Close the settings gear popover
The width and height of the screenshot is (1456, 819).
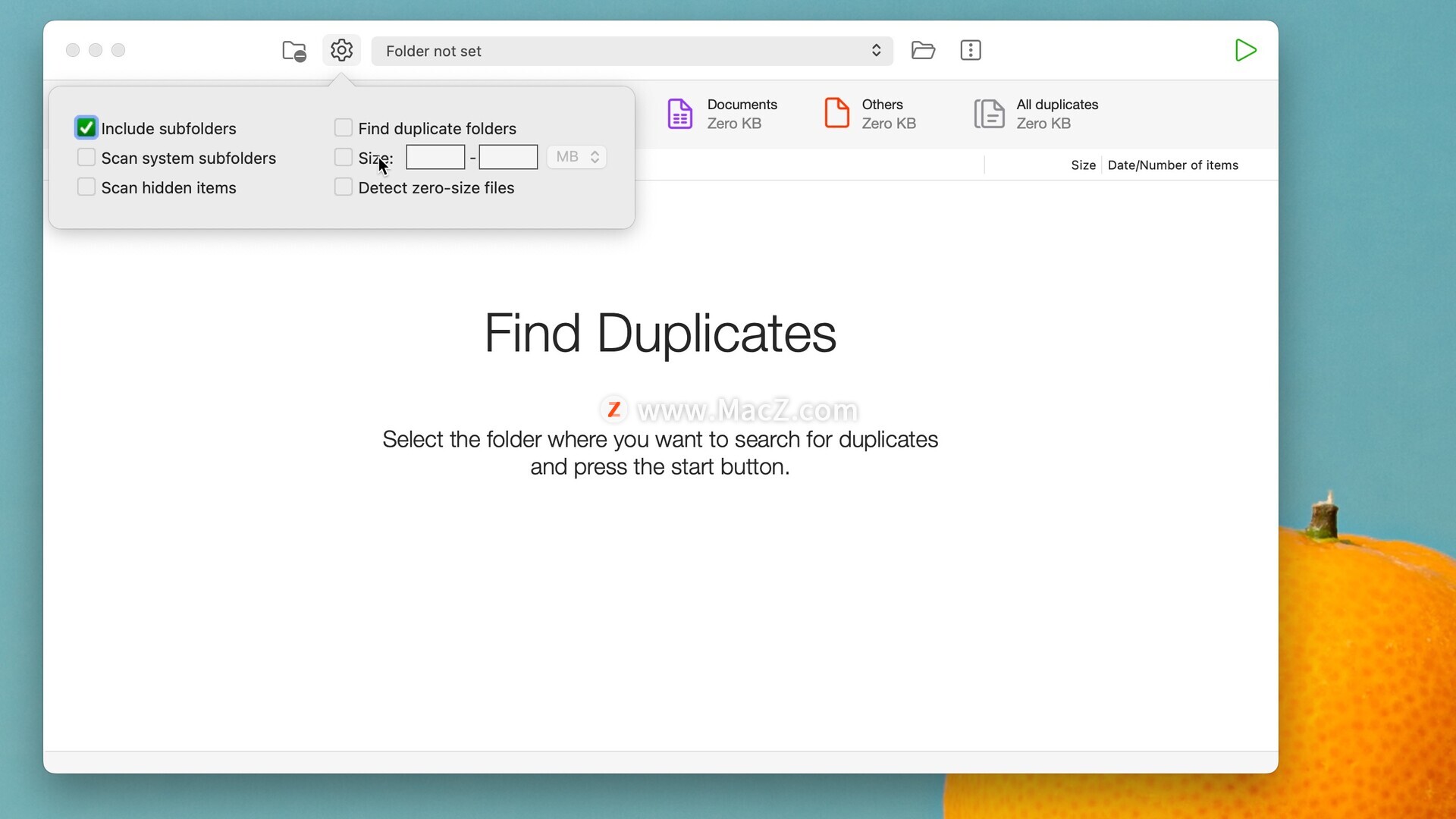(x=341, y=50)
